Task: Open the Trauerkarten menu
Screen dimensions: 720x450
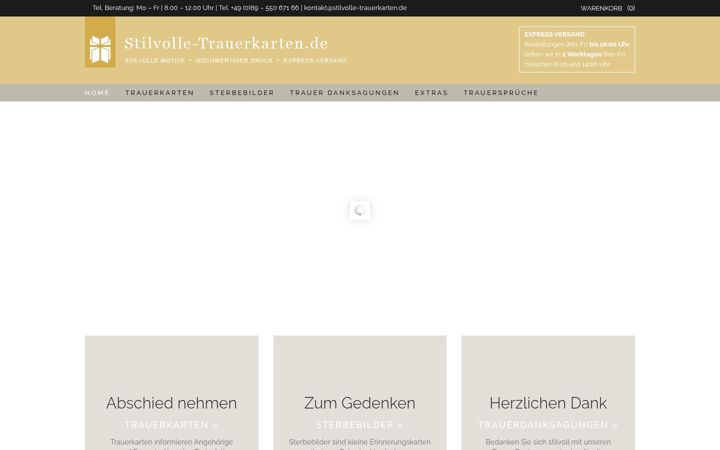Action: (159, 93)
